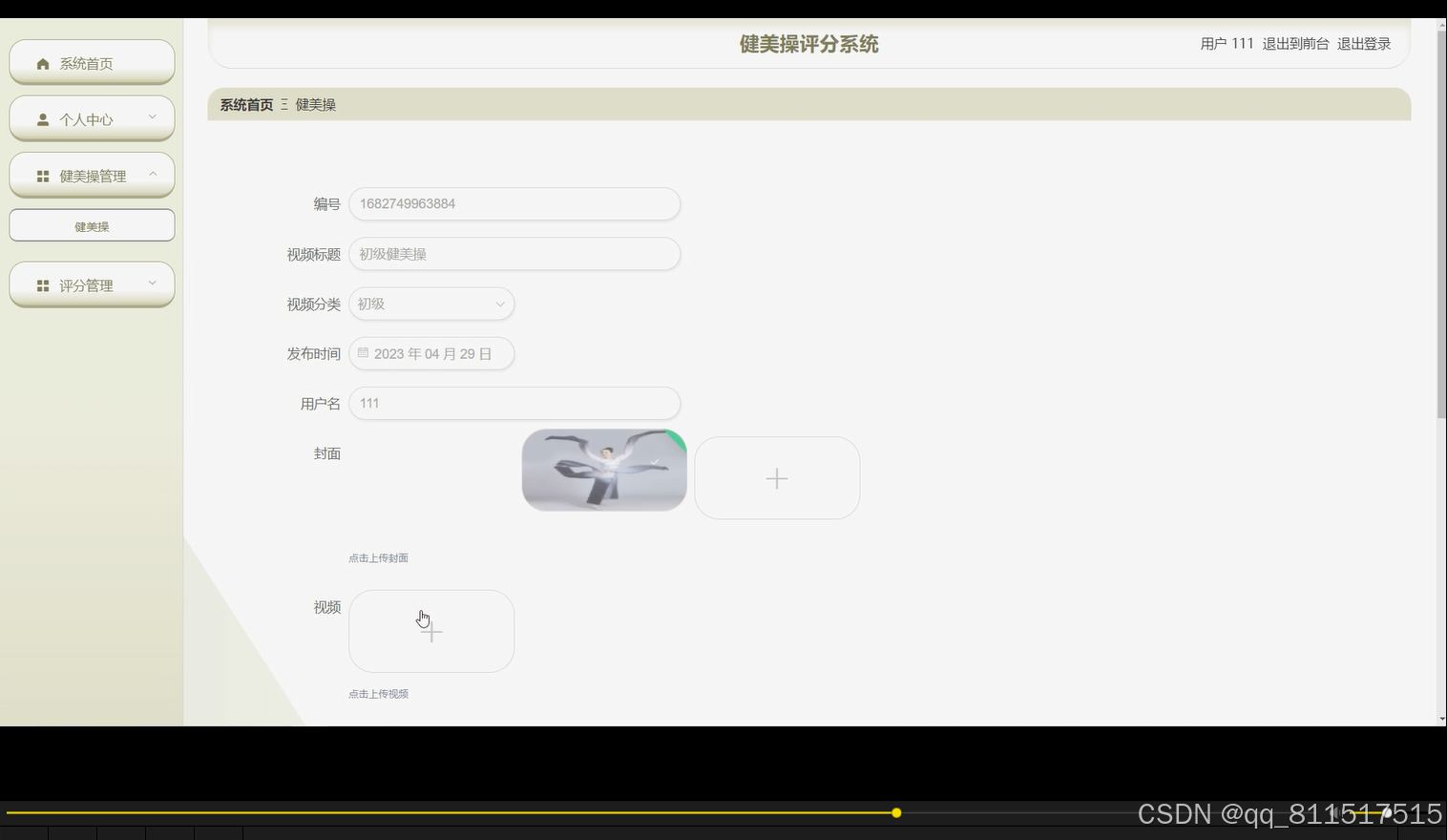
Task: Click the grid icon of 评分管理
Action: 42,283
